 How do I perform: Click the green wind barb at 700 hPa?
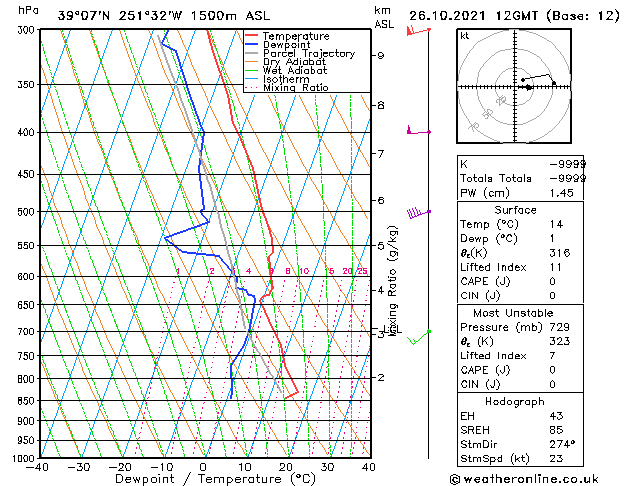(x=419, y=337)
